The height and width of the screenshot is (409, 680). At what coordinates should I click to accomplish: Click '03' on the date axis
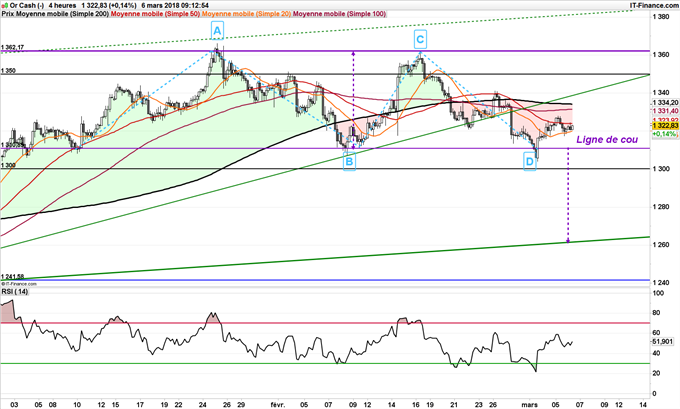click(14, 405)
